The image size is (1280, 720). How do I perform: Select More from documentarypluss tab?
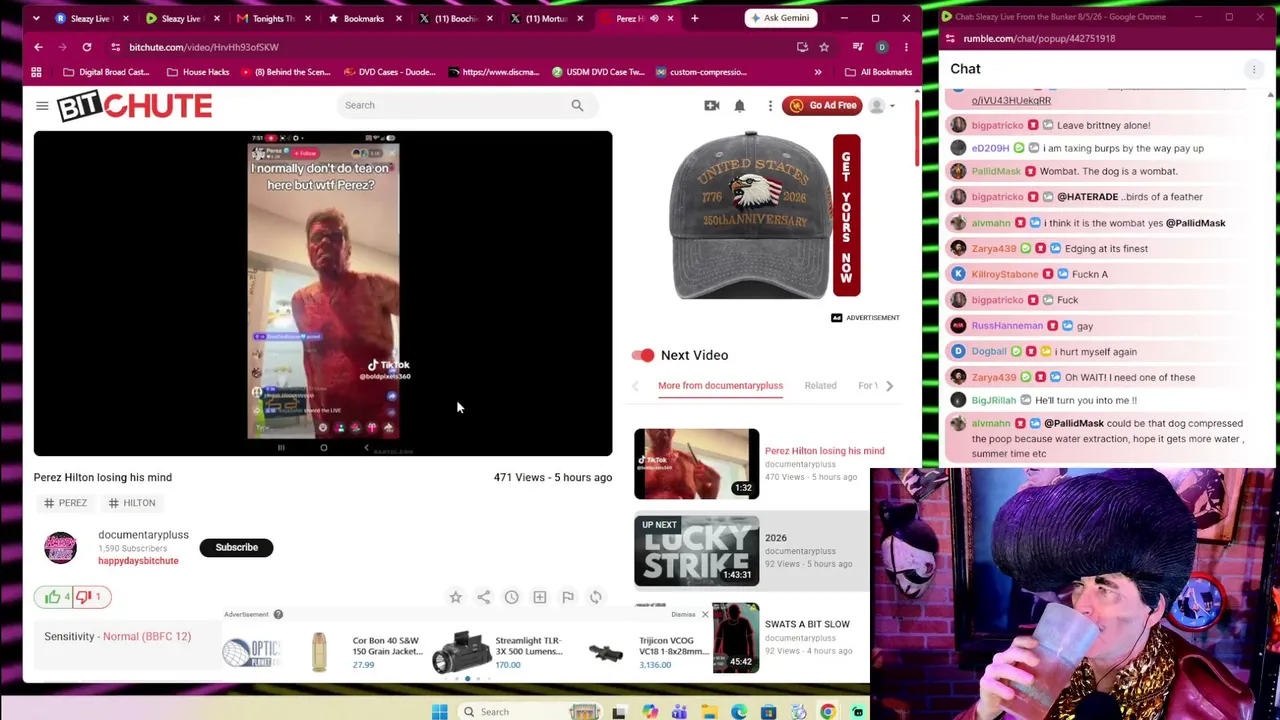tap(720, 386)
